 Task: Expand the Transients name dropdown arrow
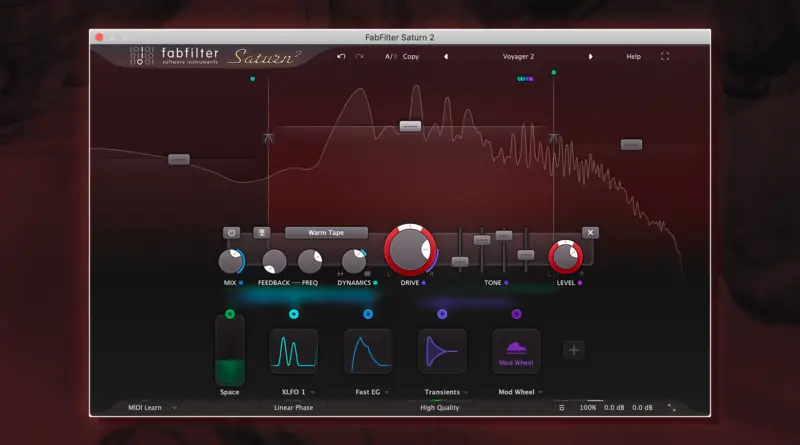[466, 392]
